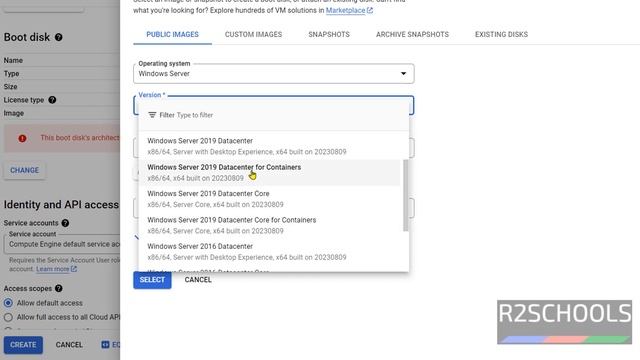Viewport: 640px width, 360px height.
Task: Click the Access scopes help icon
Action: tap(59, 288)
